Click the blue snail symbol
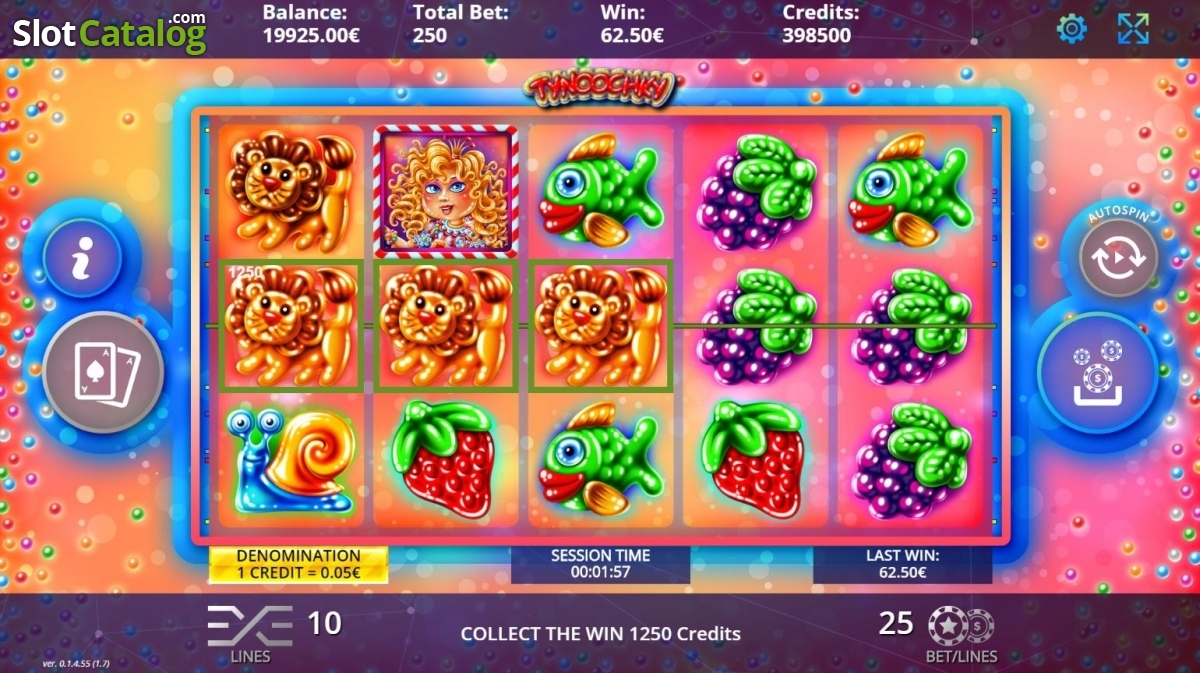Viewport: 1200px width, 673px height. (290, 460)
